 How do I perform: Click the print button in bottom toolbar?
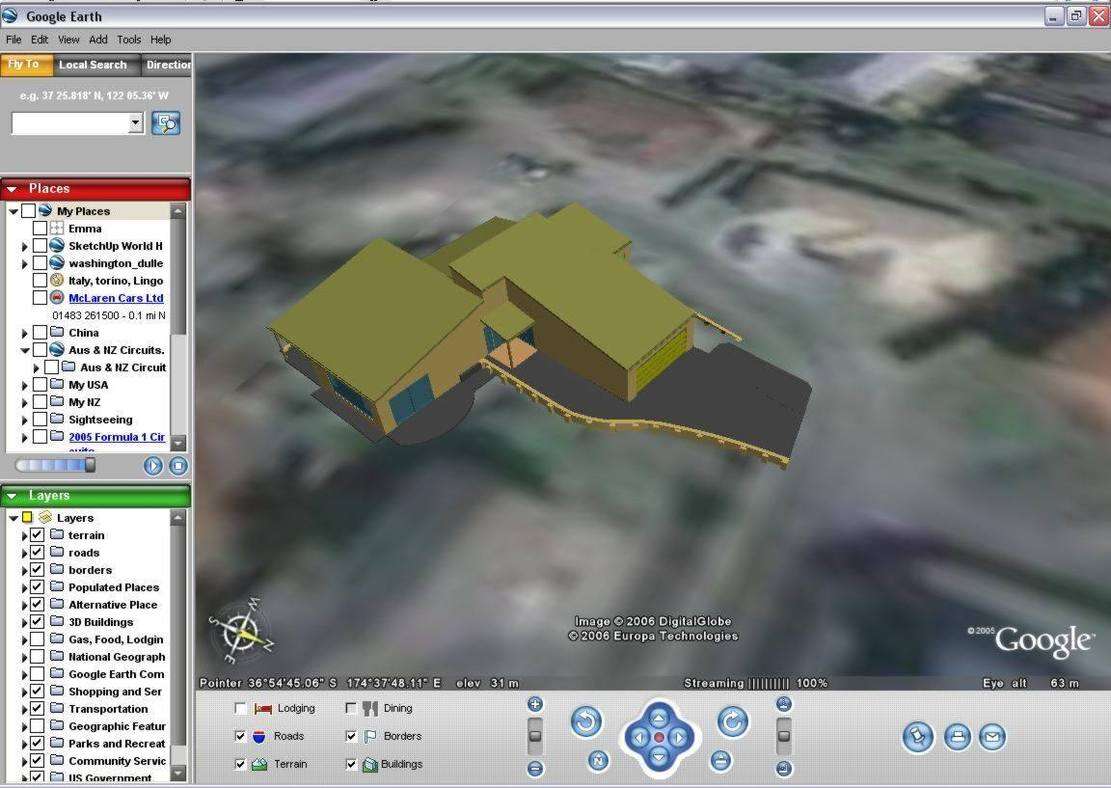[x=957, y=738]
